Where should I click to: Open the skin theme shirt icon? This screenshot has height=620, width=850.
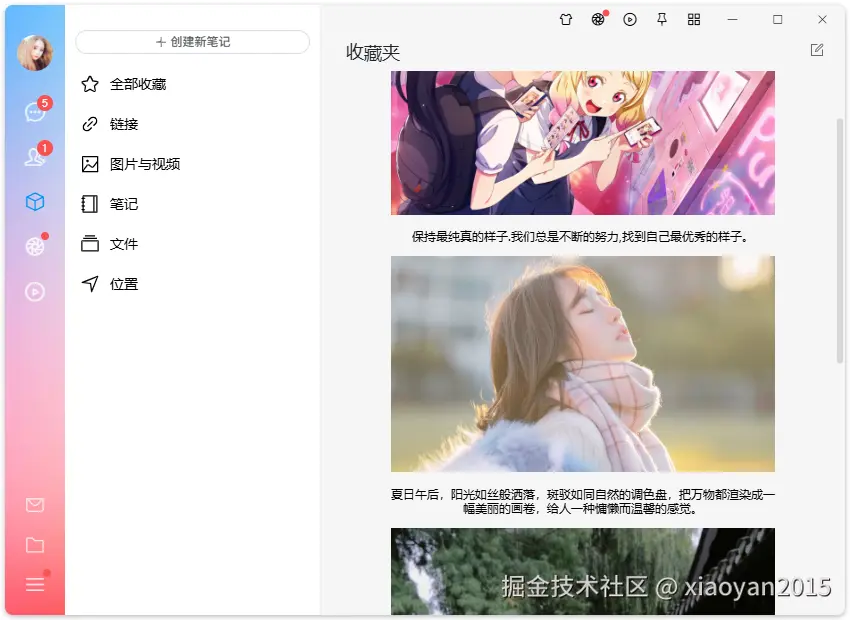pyautogui.click(x=566, y=20)
